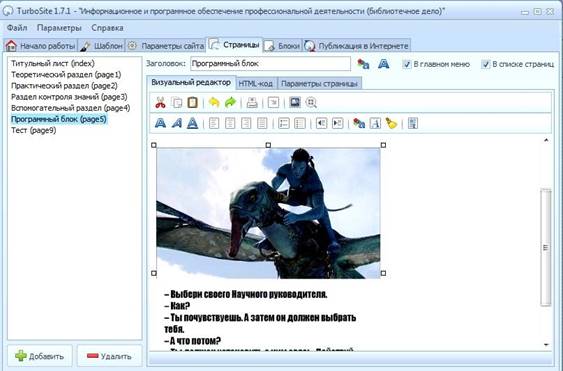563x371 pixels.
Task: Click the Cut scissors icon
Action: [160, 103]
